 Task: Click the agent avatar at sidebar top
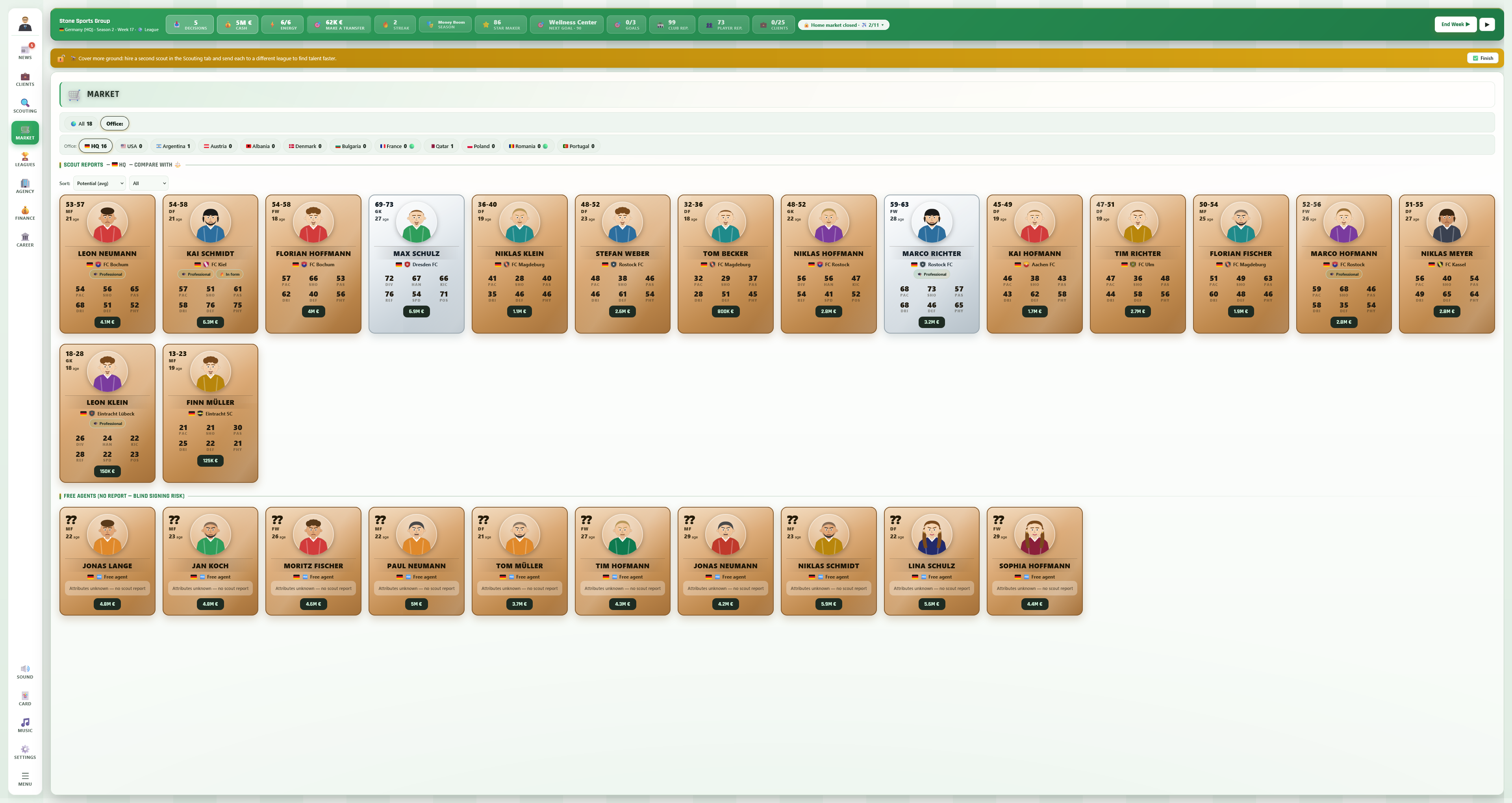[x=25, y=24]
